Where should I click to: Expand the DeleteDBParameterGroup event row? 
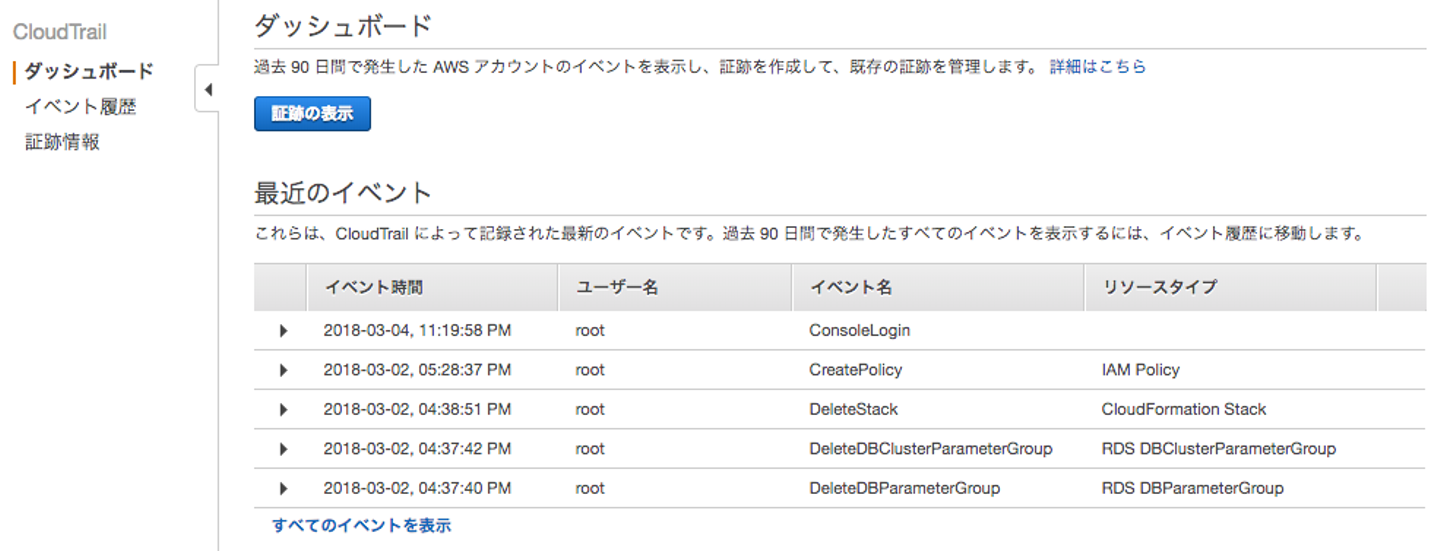[x=283, y=489]
